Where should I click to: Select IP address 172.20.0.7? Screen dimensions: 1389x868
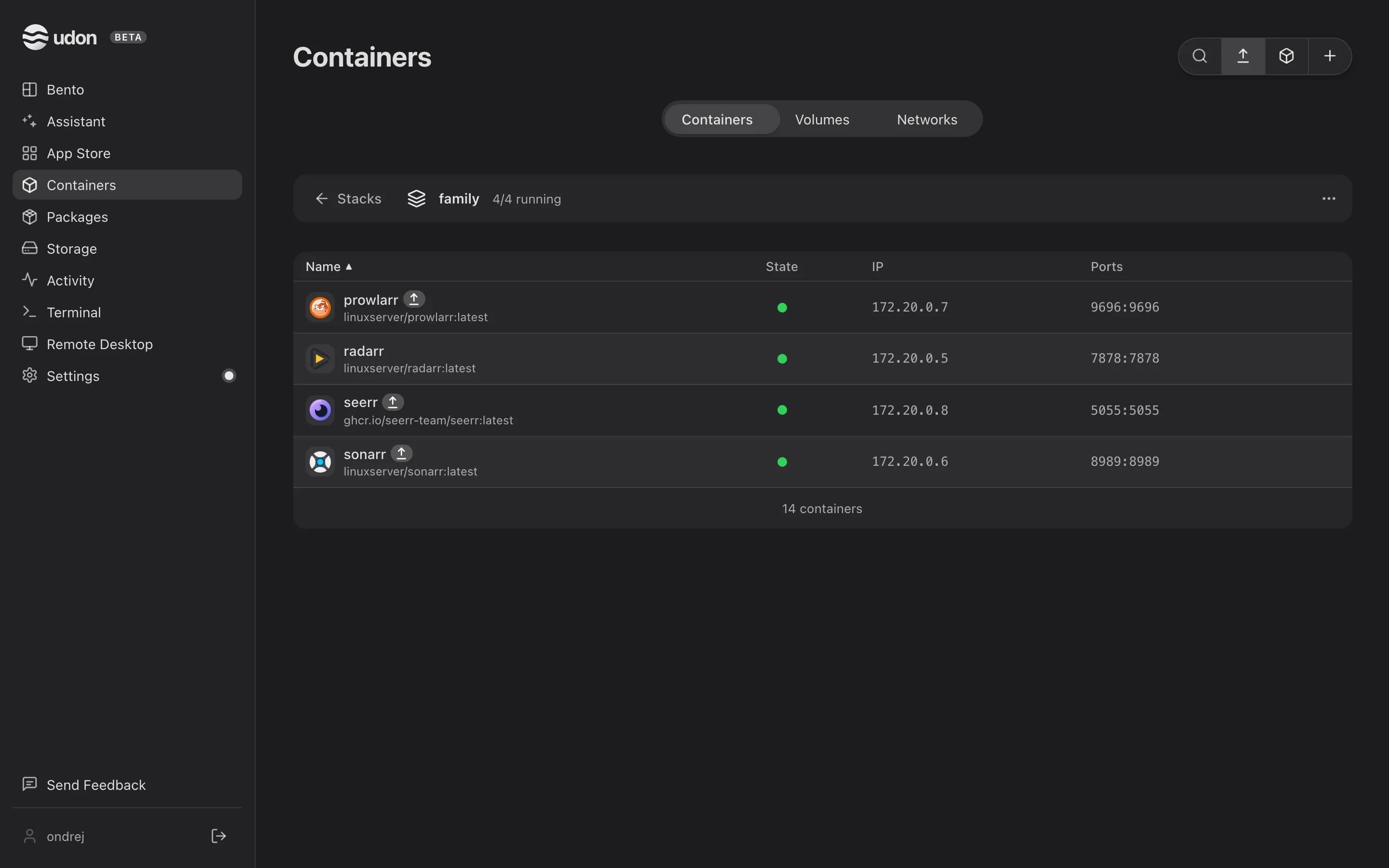[x=910, y=307]
